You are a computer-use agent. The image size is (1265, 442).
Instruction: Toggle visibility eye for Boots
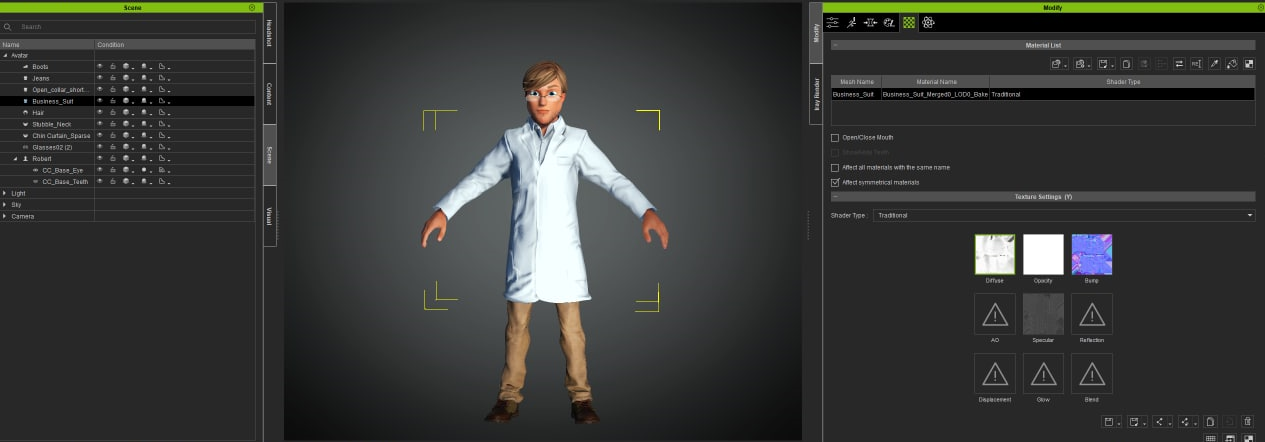pyautogui.click(x=100, y=66)
